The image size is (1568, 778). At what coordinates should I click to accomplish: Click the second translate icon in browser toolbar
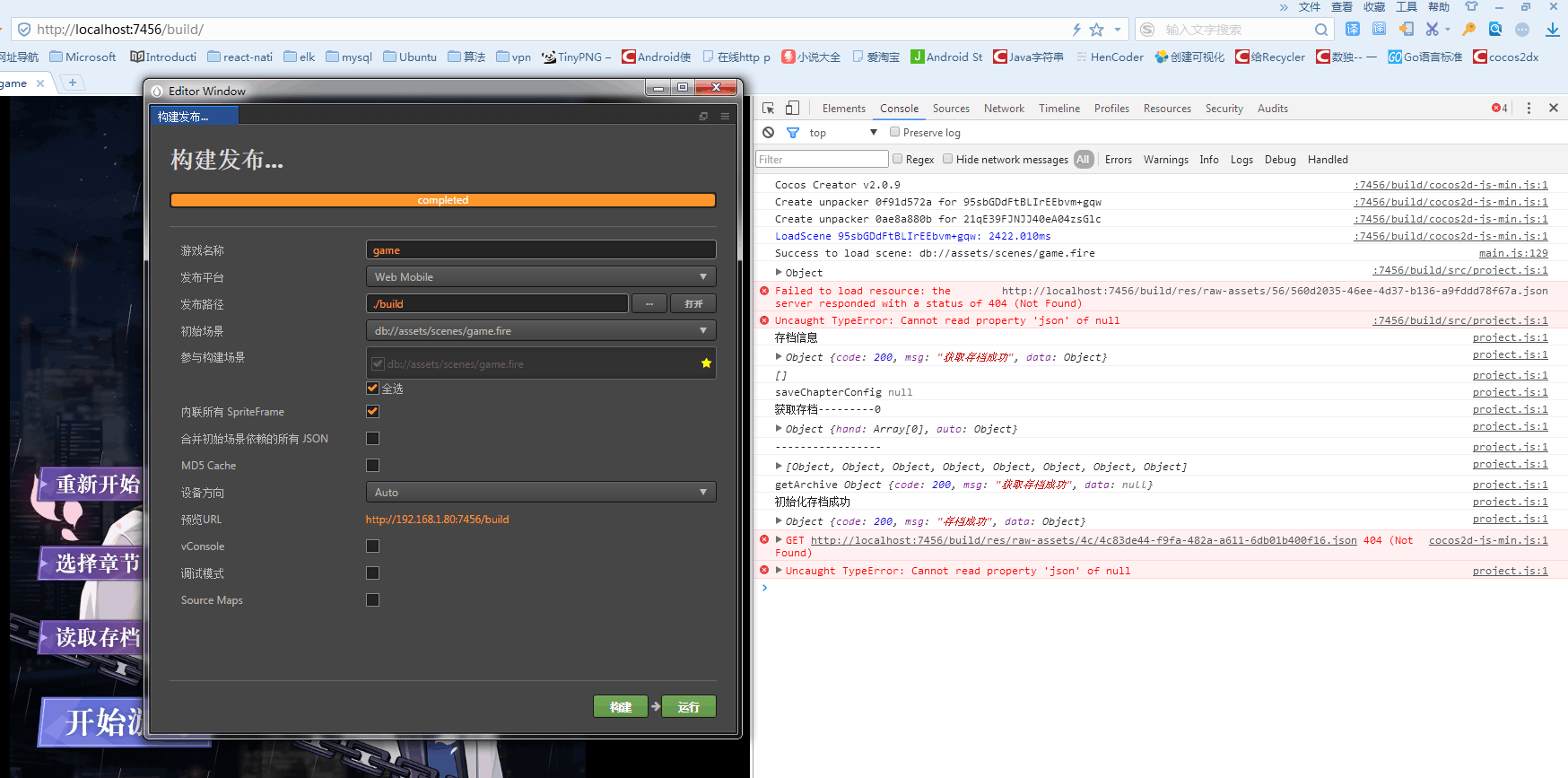tap(1379, 30)
